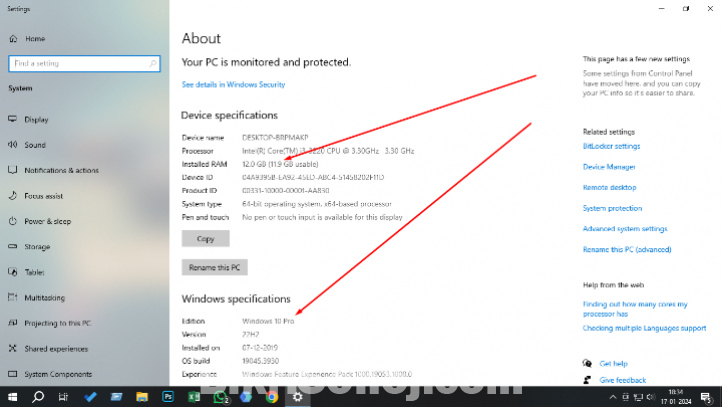
Task: Open Focus assist settings
Action: (43, 196)
